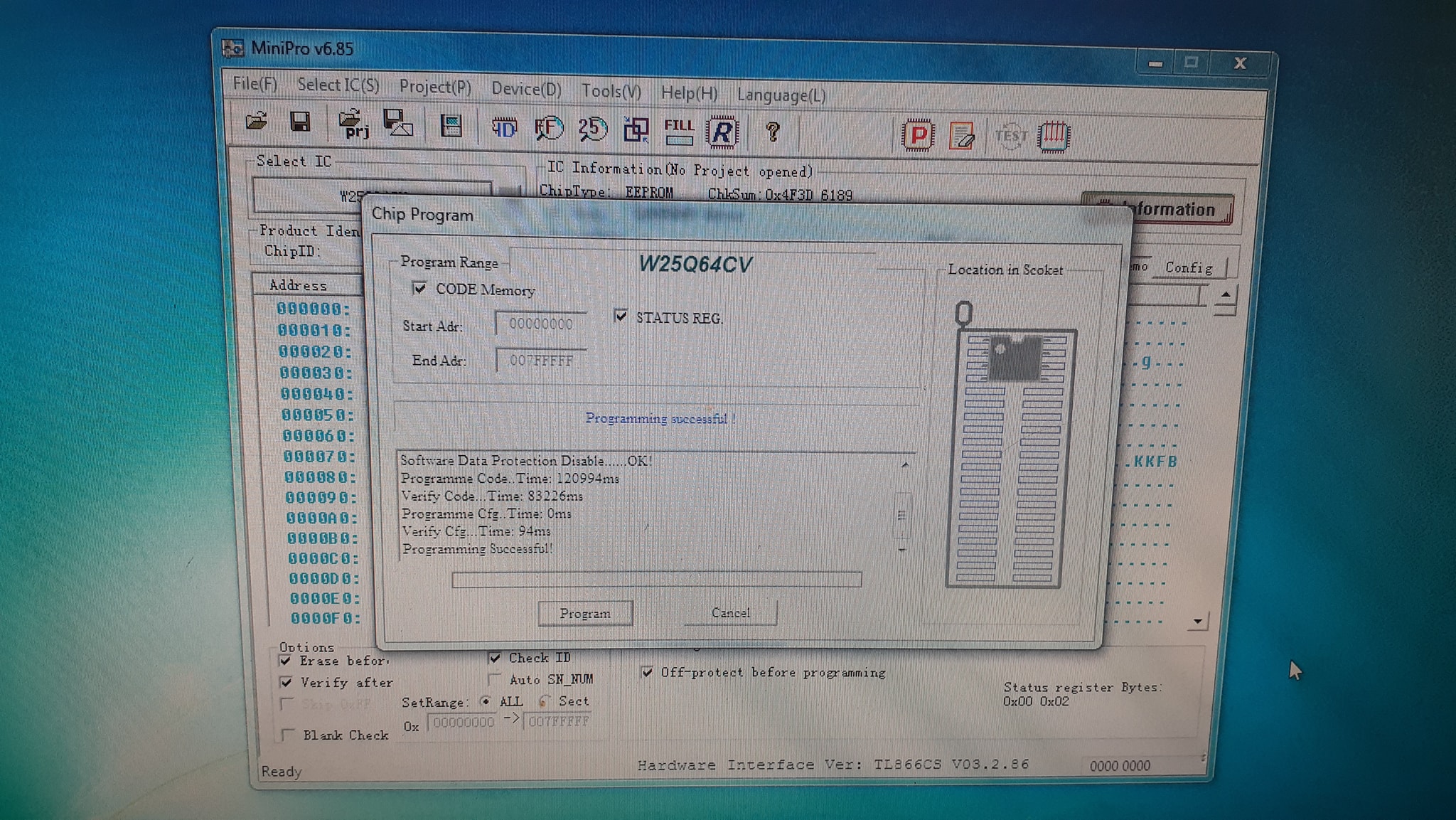Click the 'Verify Code...Time: 83226ms' log line
The image size is (1456, 820).
tap(492, 496)
